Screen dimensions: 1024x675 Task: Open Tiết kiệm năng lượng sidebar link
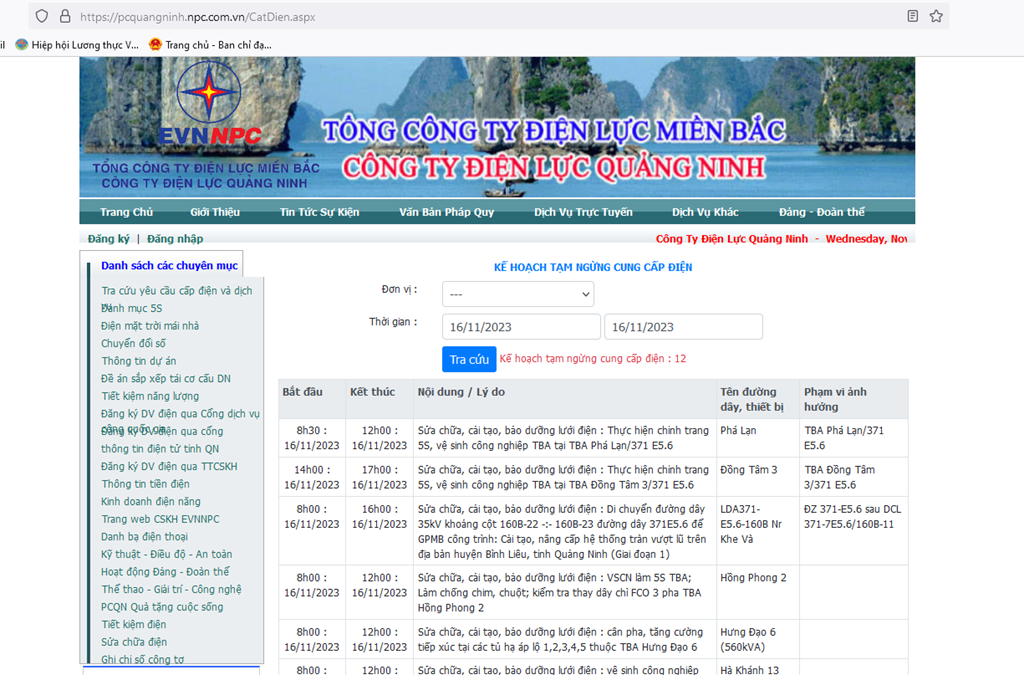[x=150, y=396]
